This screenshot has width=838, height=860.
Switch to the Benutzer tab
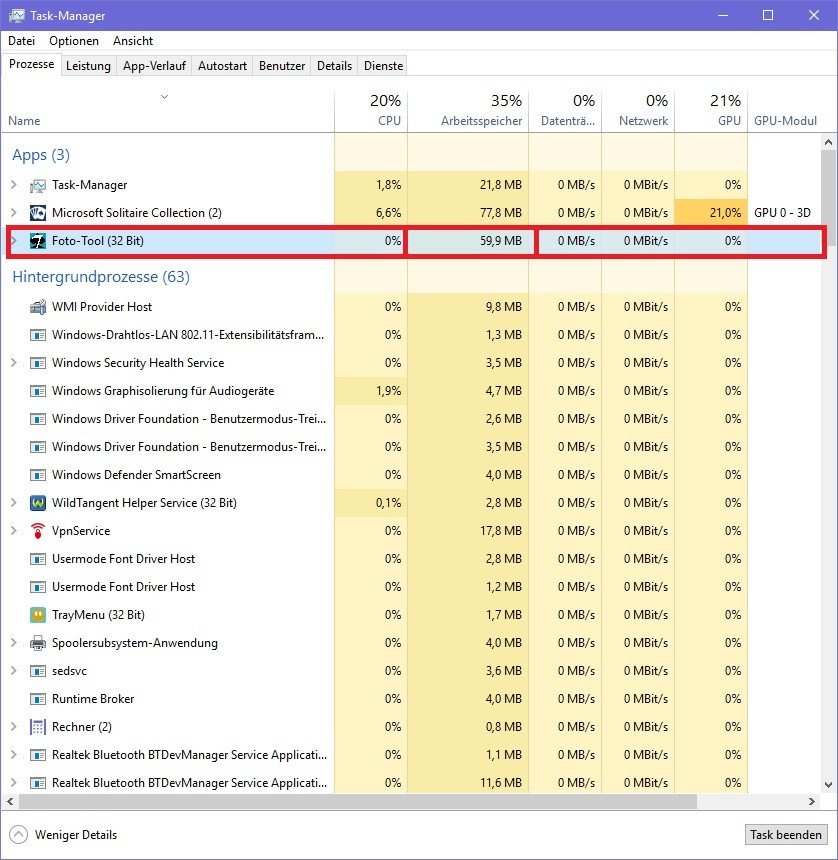(282, 66)
